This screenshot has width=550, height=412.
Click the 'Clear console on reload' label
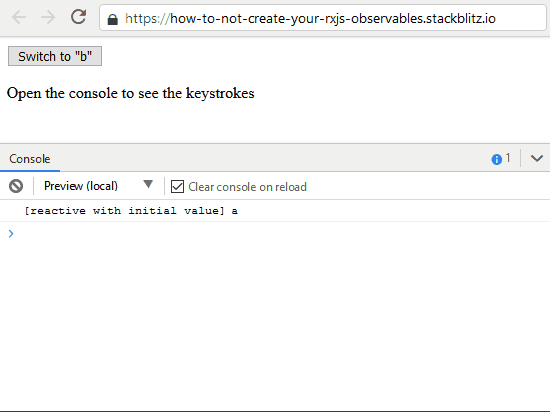[x=247, y=187]
